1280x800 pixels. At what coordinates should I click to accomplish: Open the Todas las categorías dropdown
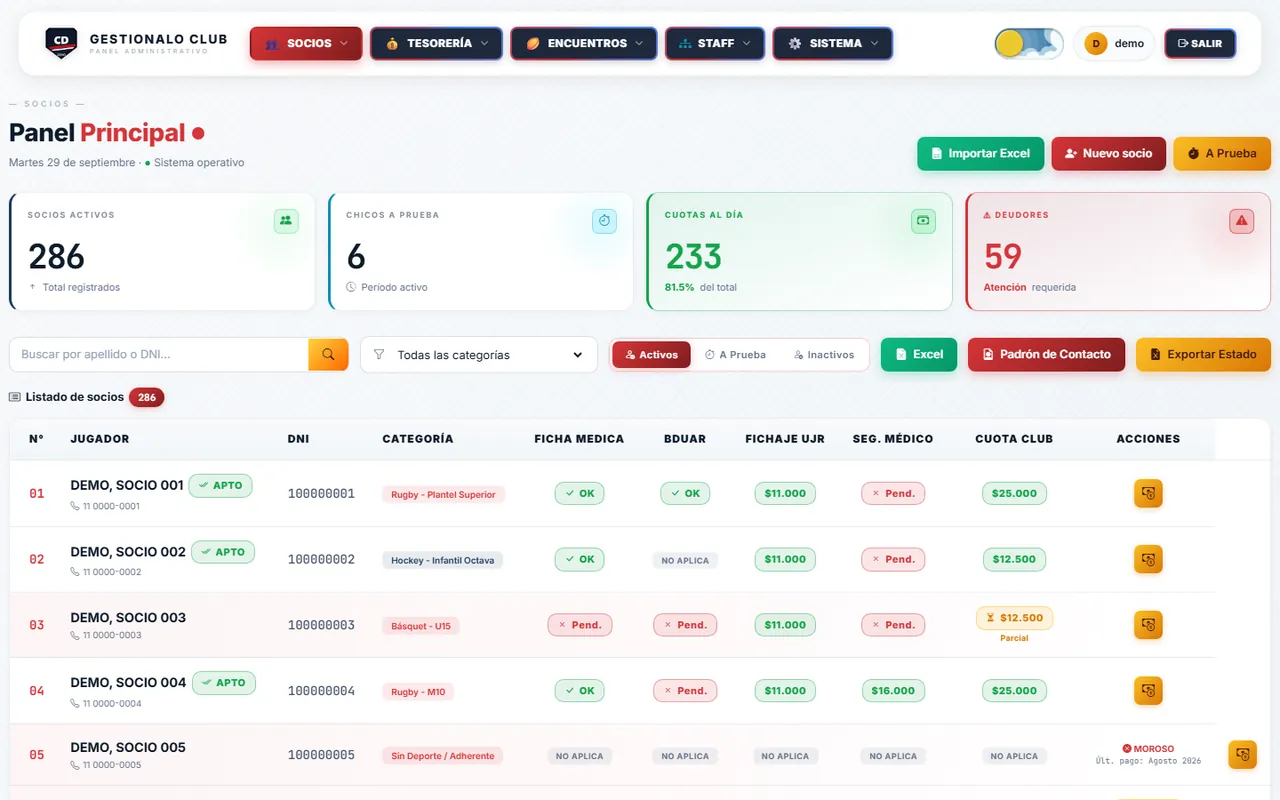click(479, 355)
